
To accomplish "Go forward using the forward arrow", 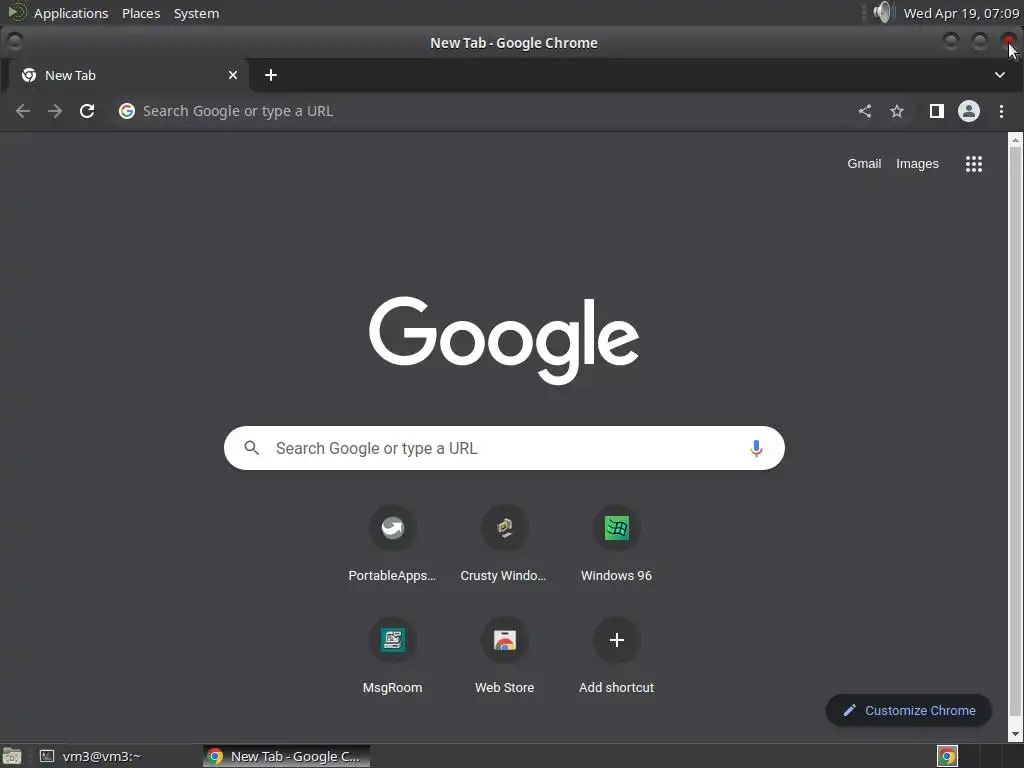I will 55,111.
